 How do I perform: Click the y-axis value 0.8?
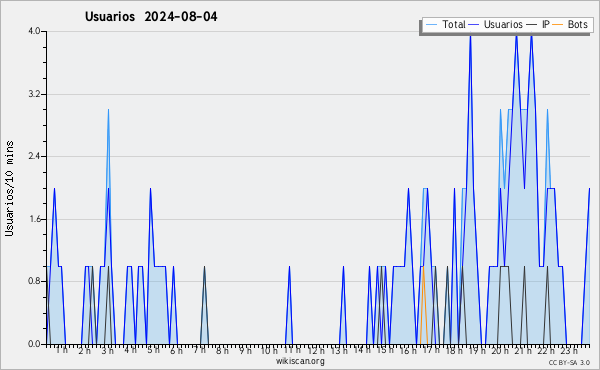click(x=34, y=282)
